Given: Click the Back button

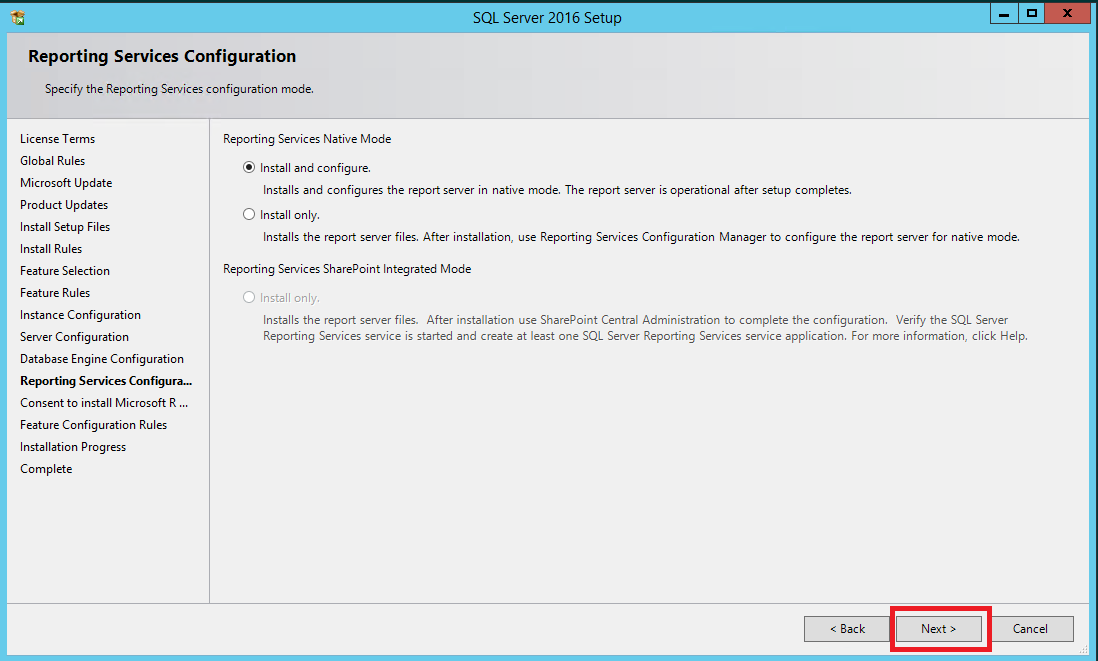Looking at the screenshot, I should tap(847, 629).
